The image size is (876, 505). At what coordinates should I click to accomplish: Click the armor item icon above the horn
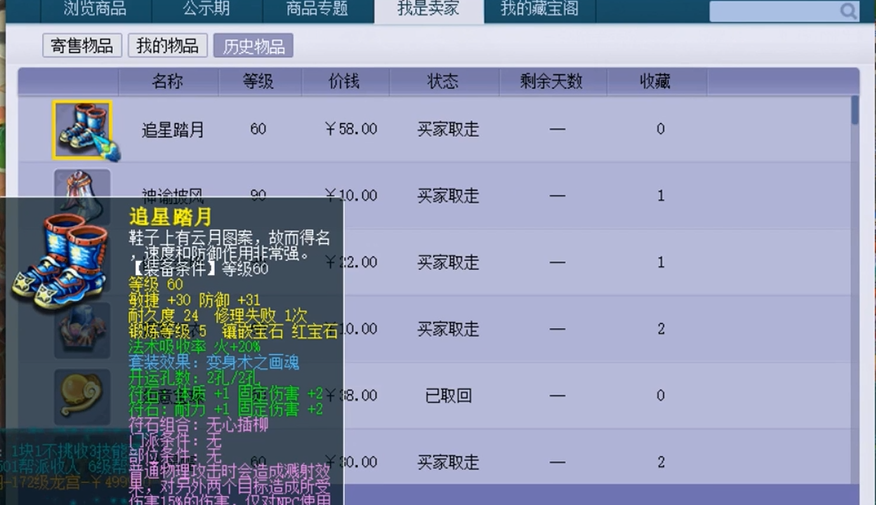tap(82, 330)
